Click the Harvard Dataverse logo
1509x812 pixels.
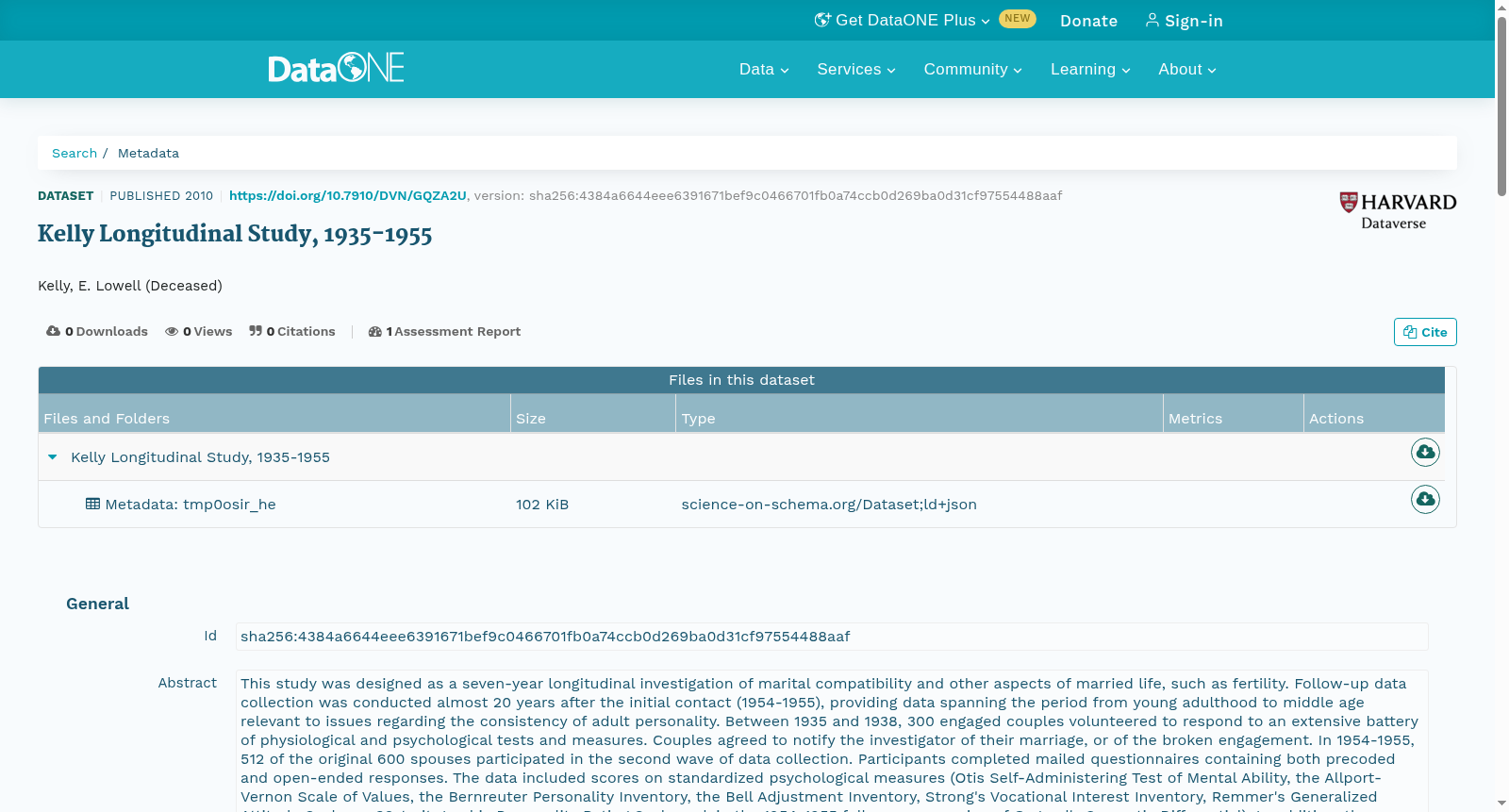(1398, 210)
